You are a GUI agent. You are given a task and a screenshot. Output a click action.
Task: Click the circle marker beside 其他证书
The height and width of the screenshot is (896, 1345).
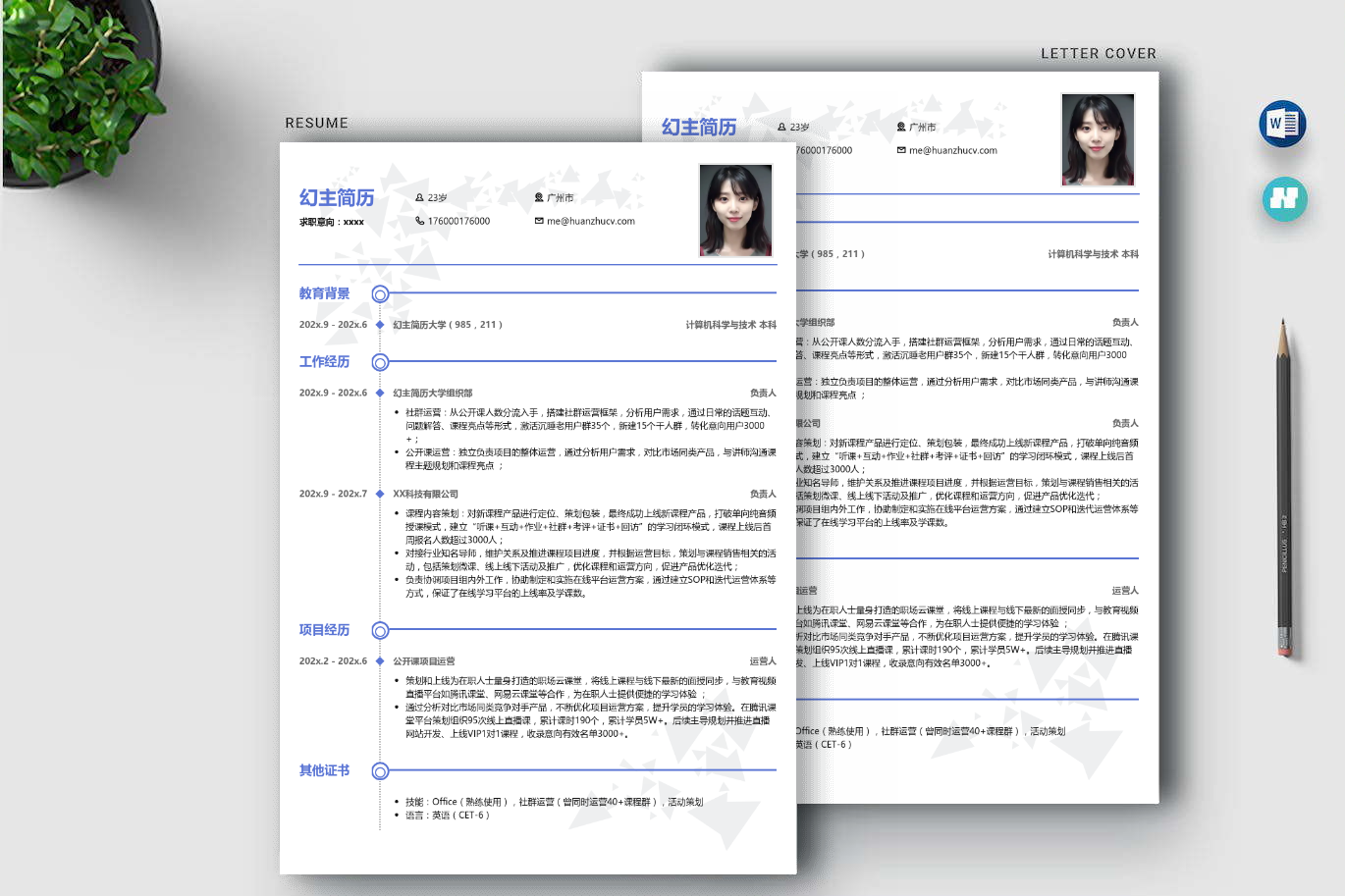(x=380, y=771)
